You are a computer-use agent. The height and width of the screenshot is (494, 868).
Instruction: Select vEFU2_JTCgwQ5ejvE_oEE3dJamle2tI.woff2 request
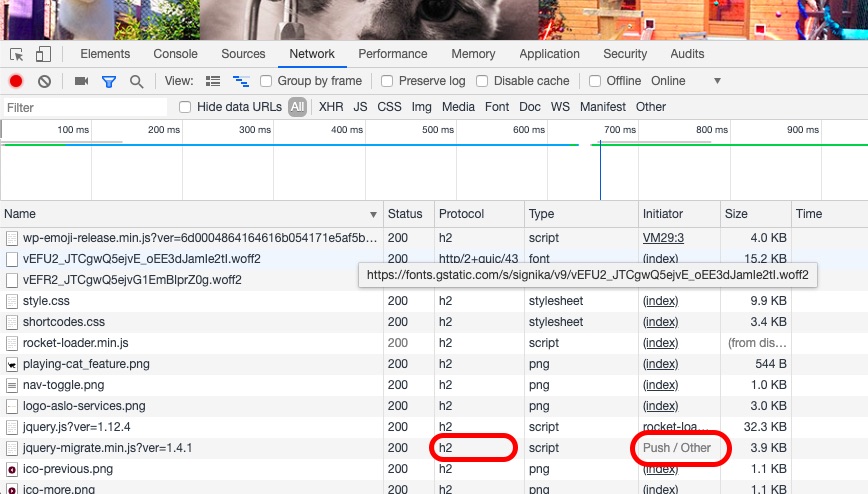point(142,259)
